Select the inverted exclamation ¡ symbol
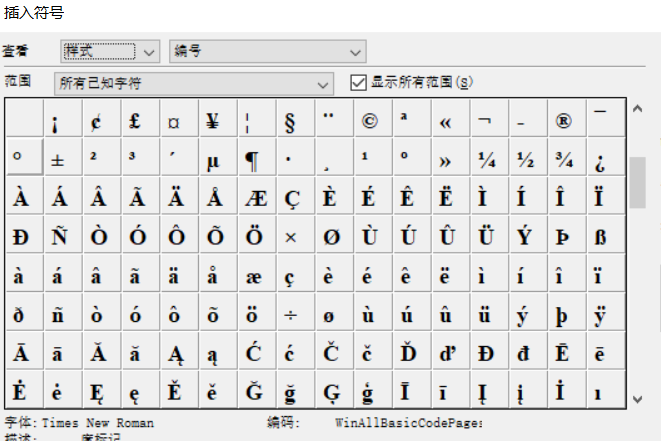Image resolution: width=661 pixels, height=441 pixels. (x=63, y=118)
